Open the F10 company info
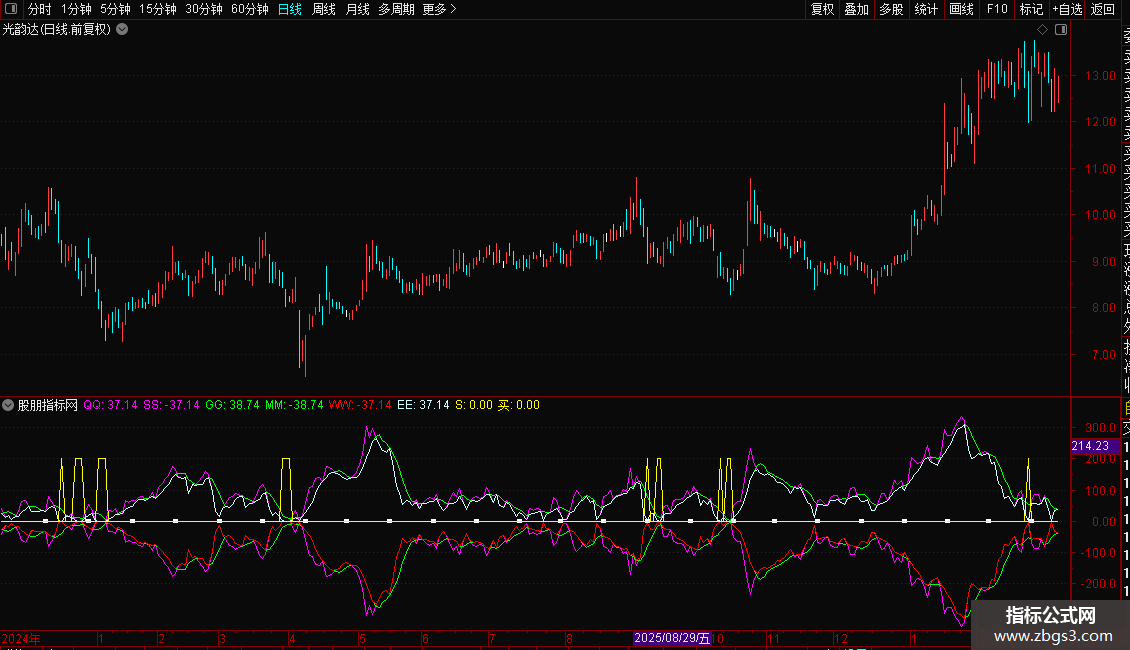The width and height of the screenshot is (1130, 650). 997,9
